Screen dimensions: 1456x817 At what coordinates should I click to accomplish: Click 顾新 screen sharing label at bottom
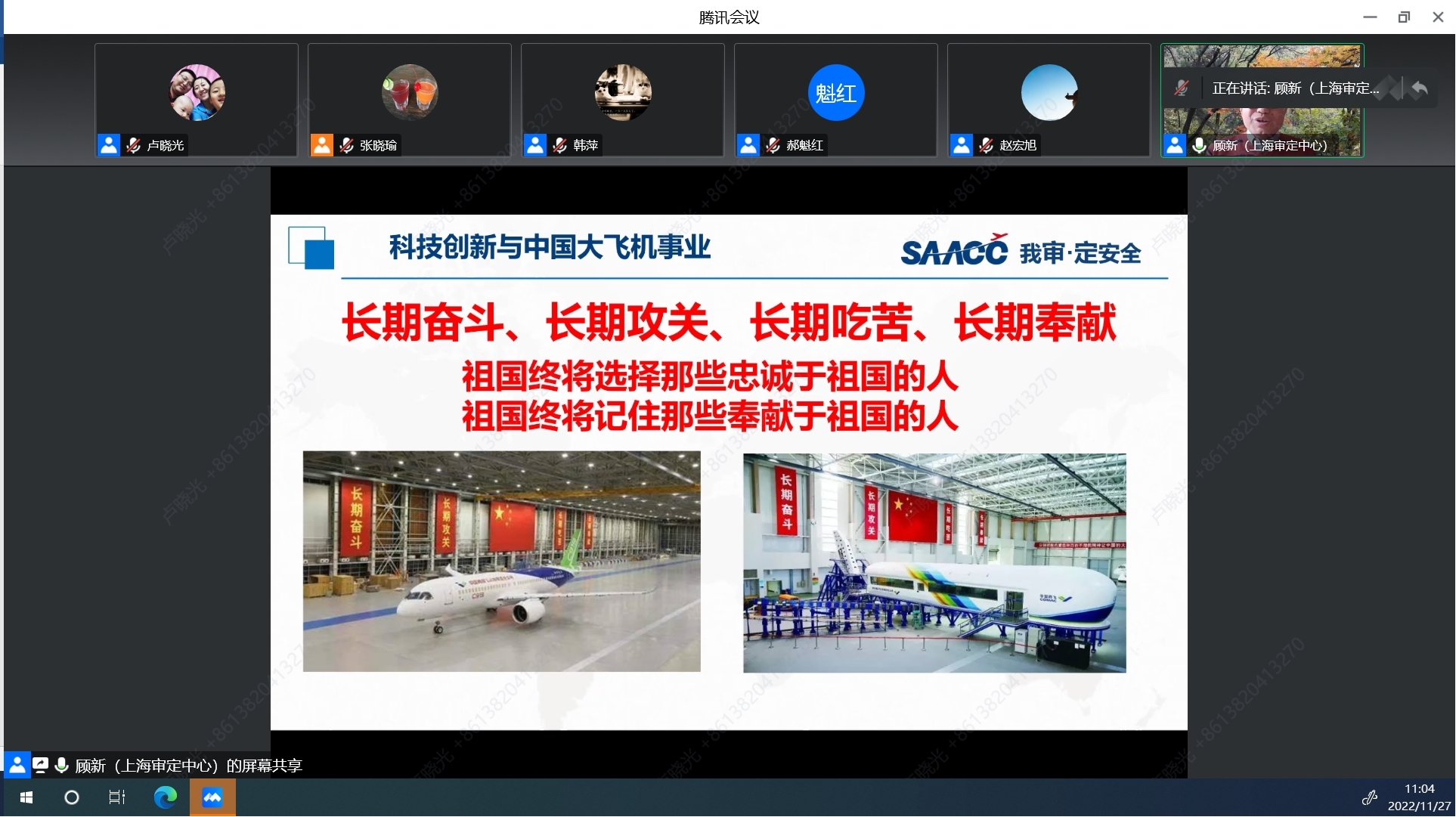[189, 766]
